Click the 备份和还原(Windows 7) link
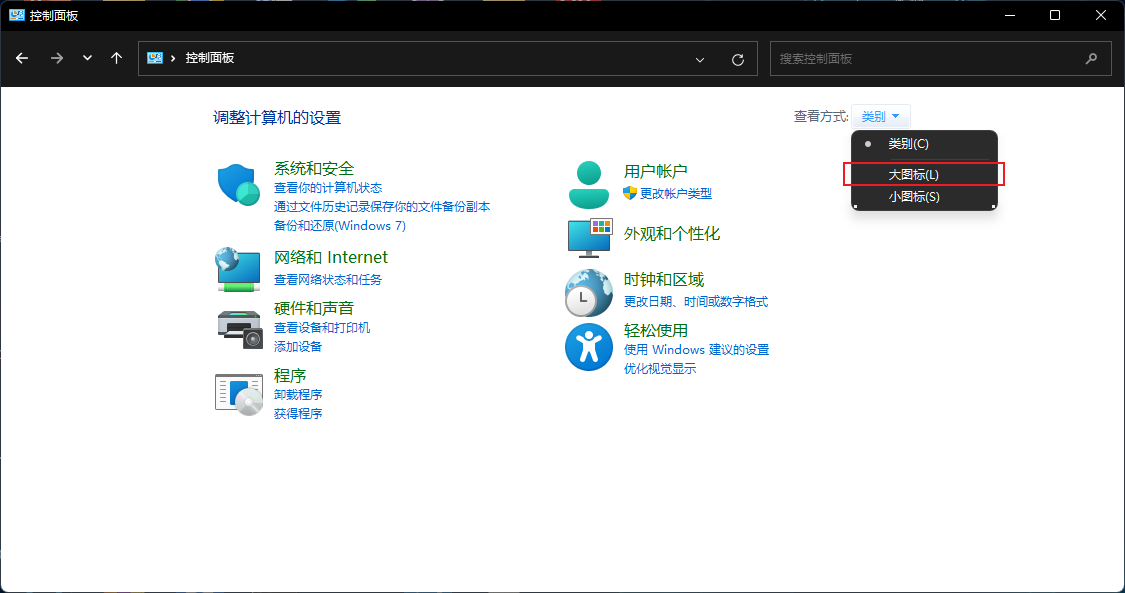 point(339,226)
